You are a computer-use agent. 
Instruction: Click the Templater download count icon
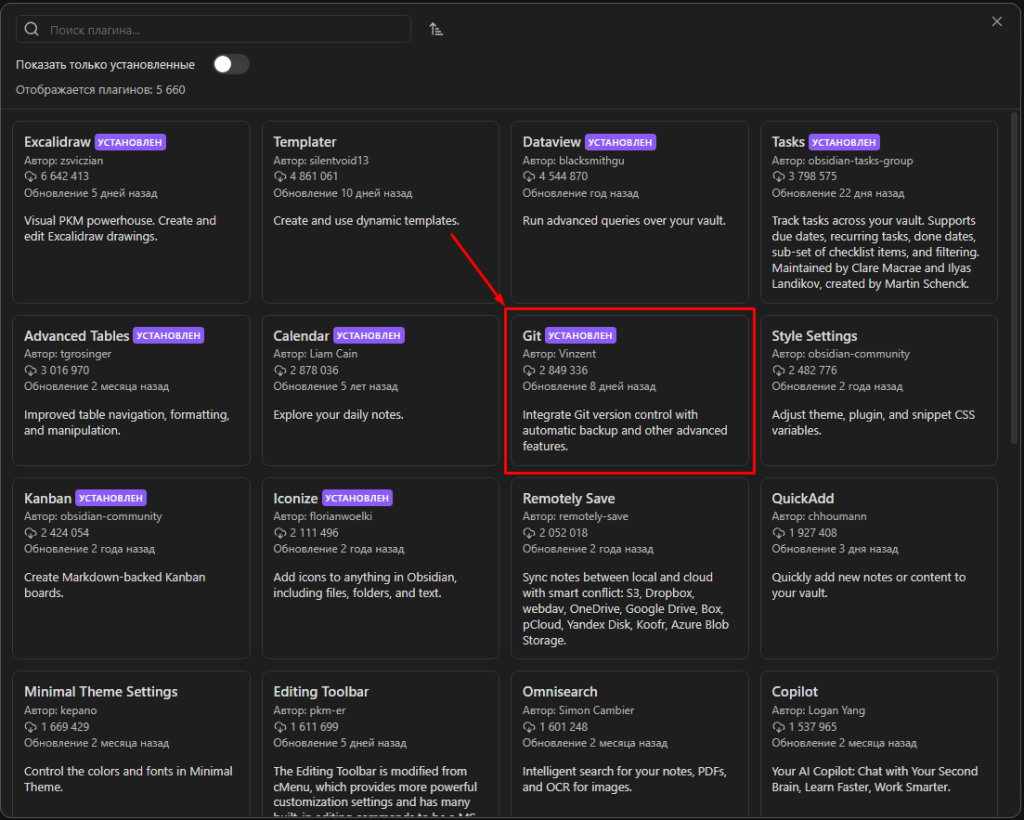[x=280, y=176]
